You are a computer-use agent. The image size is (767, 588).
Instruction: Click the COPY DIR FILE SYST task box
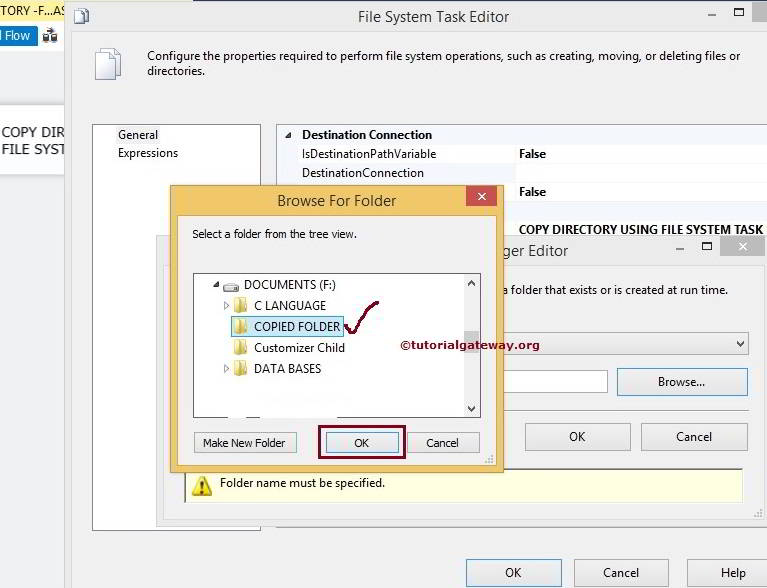pos(32,140)
